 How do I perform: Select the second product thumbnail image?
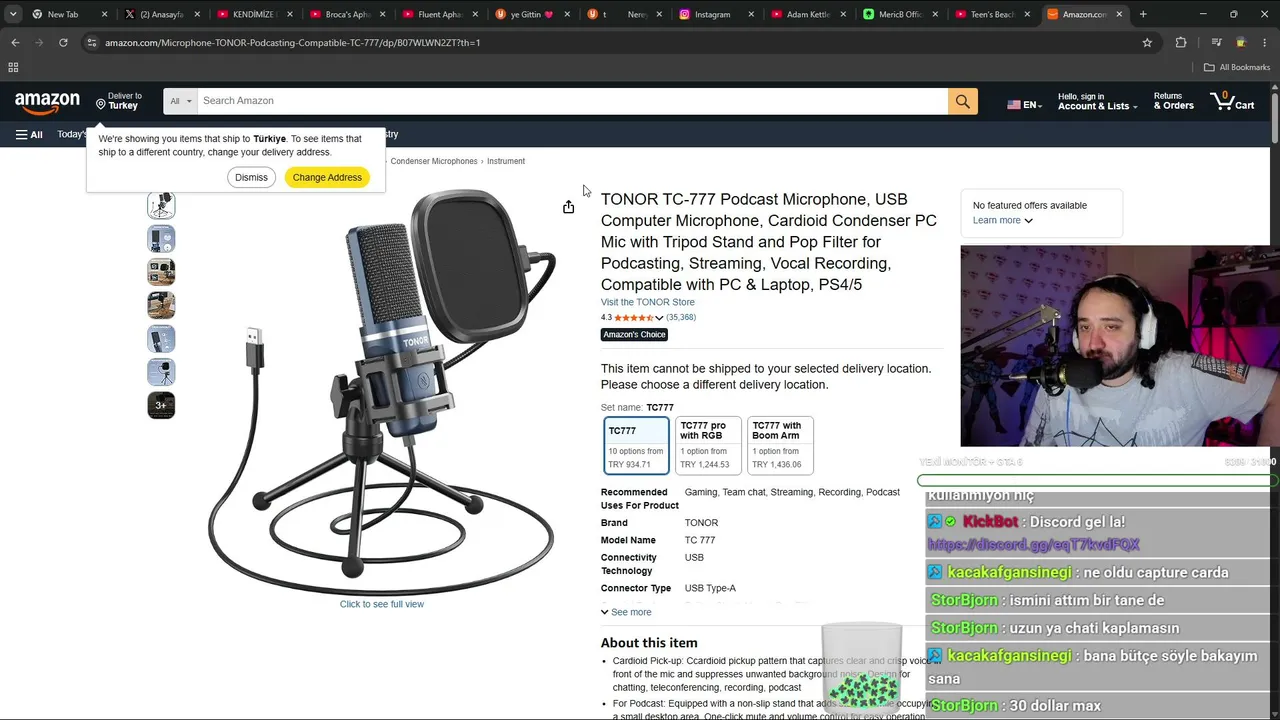161,238
